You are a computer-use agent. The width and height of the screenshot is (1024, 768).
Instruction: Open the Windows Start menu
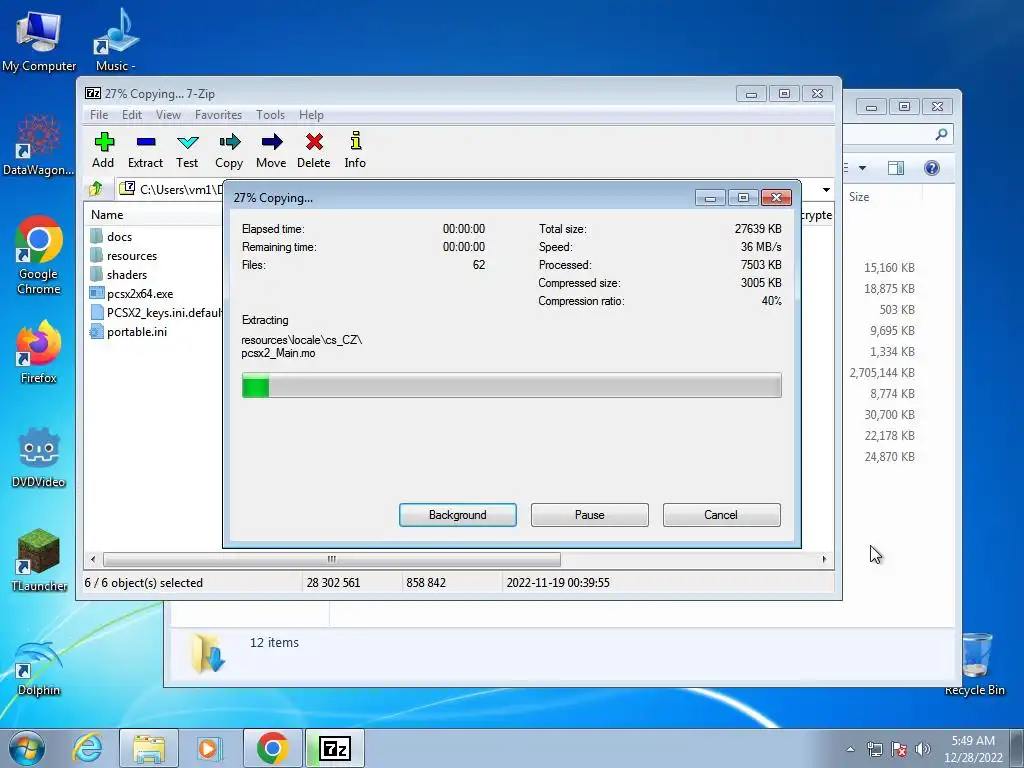(x=27, y=748)
